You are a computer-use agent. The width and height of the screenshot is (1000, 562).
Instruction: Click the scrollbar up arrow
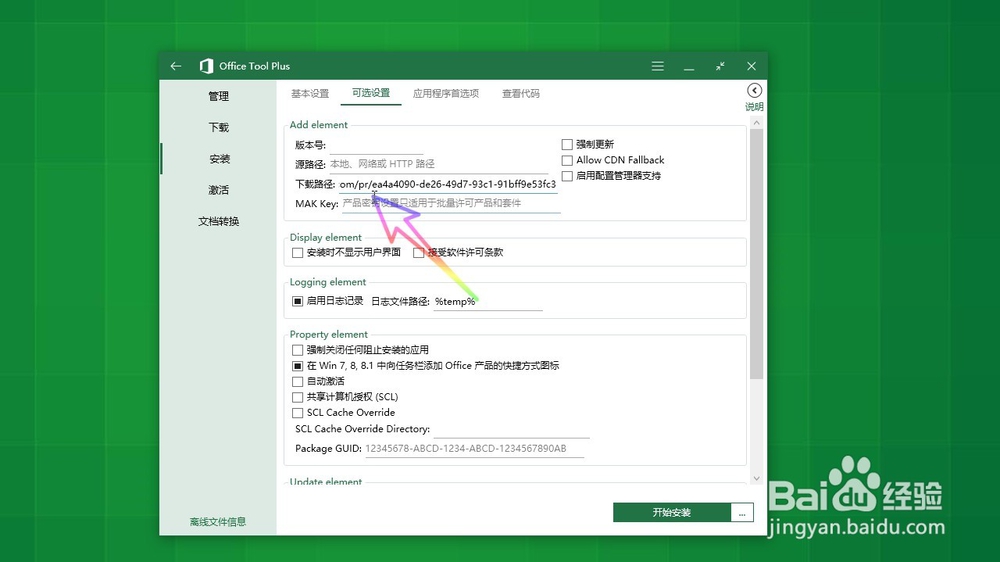pos(756,122)
